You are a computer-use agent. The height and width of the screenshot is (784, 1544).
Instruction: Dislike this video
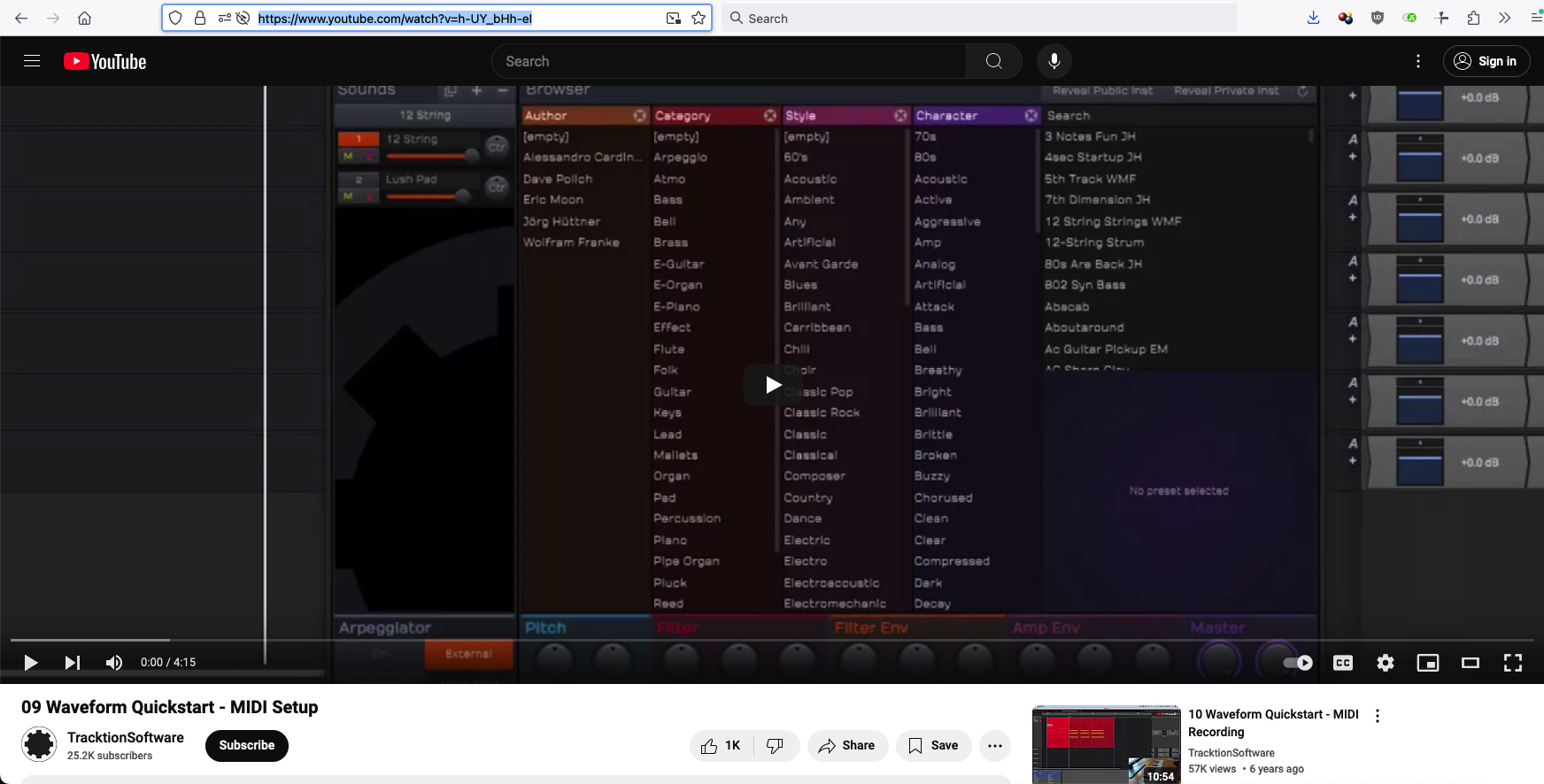click(x=776, y=746)
